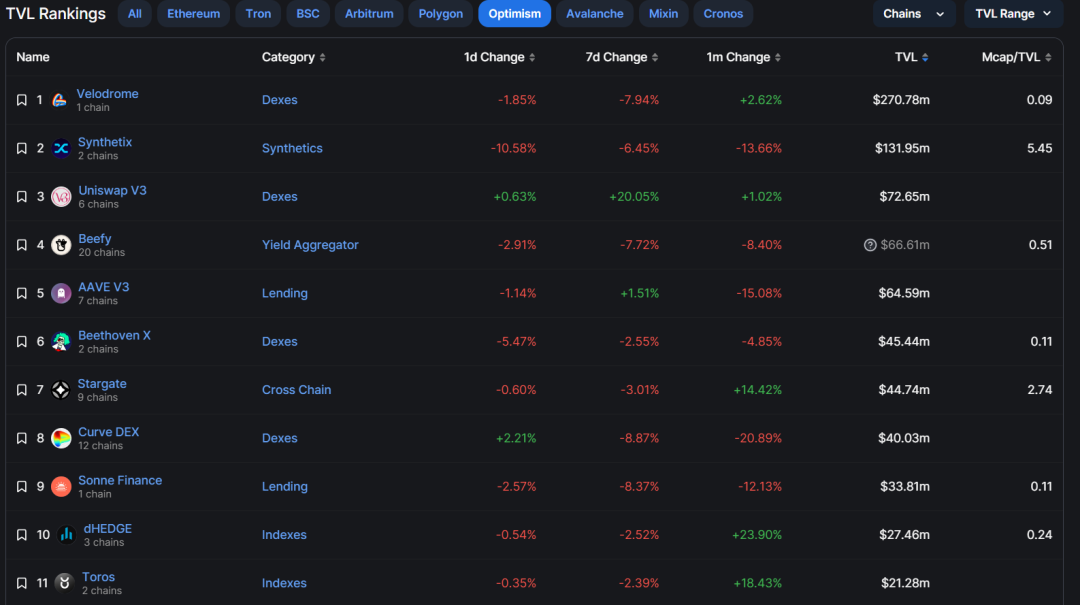1080x605 pixels.
Task: Bookmark the Velodrome row
Action: (21, 100)
